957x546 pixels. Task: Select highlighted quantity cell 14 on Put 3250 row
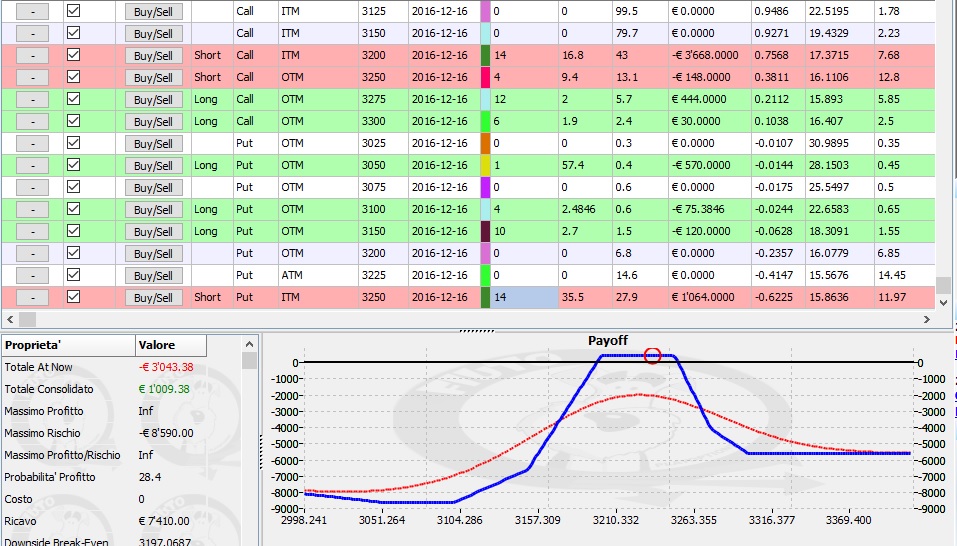point(524,297)
